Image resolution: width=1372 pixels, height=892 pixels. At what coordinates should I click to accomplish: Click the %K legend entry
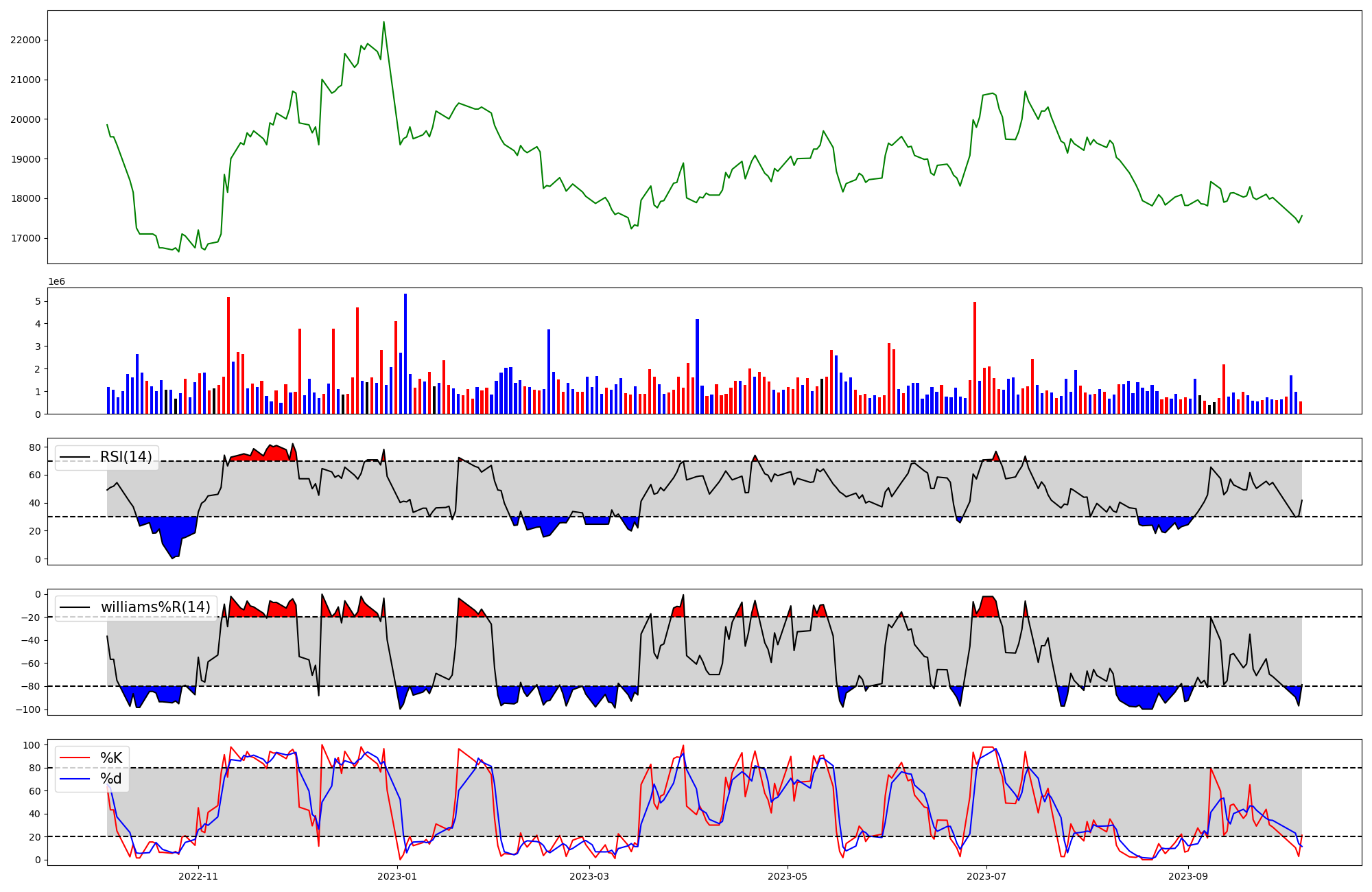(x=111, y=758)
